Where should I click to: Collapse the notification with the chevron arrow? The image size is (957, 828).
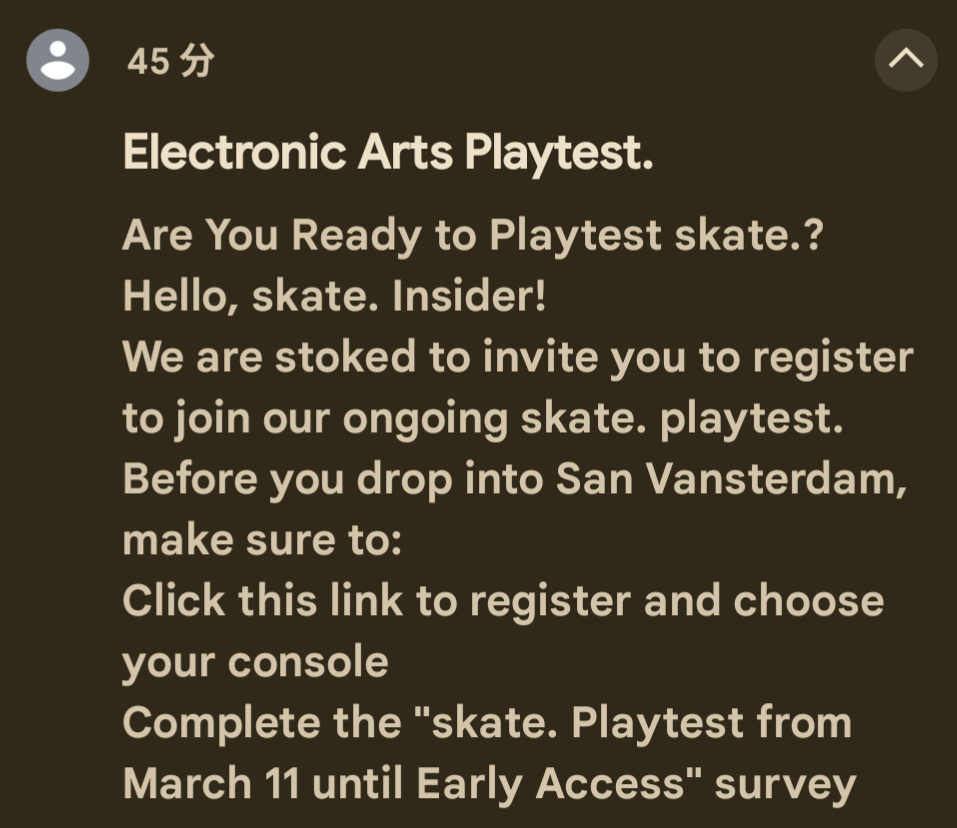pos(905,60)
